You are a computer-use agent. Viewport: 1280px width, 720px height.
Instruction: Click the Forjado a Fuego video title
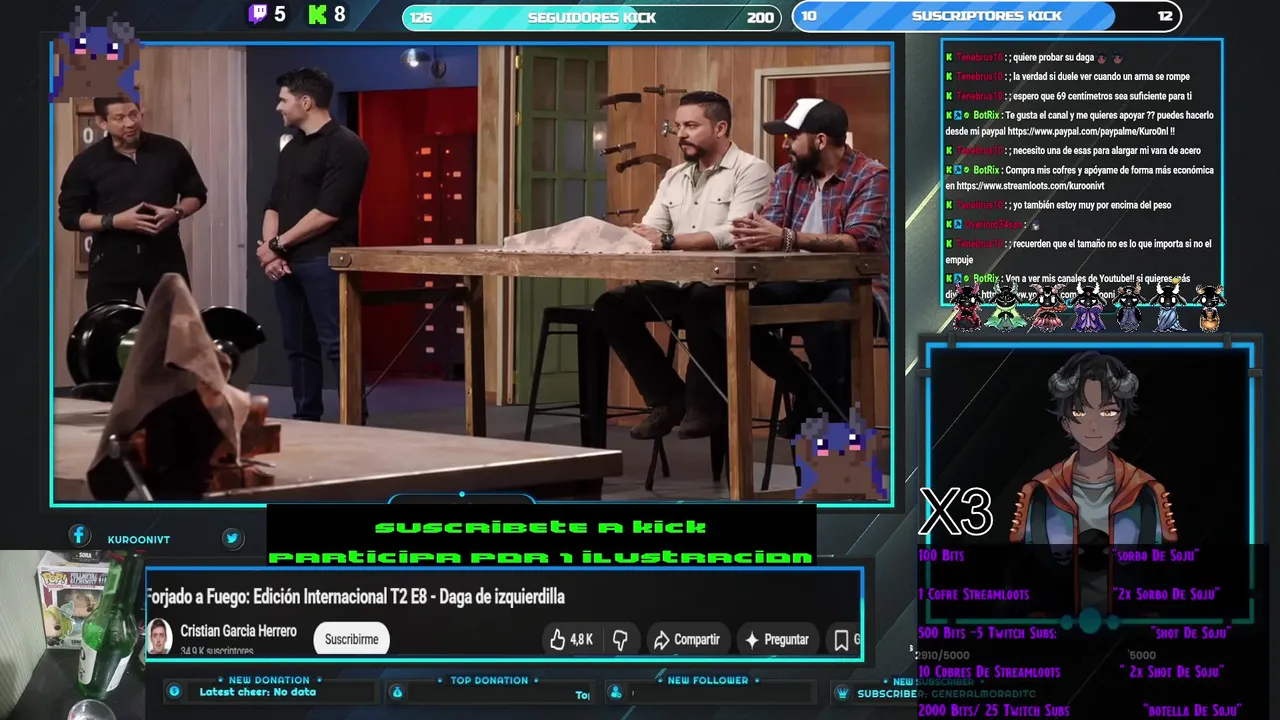tap(356, 596)
